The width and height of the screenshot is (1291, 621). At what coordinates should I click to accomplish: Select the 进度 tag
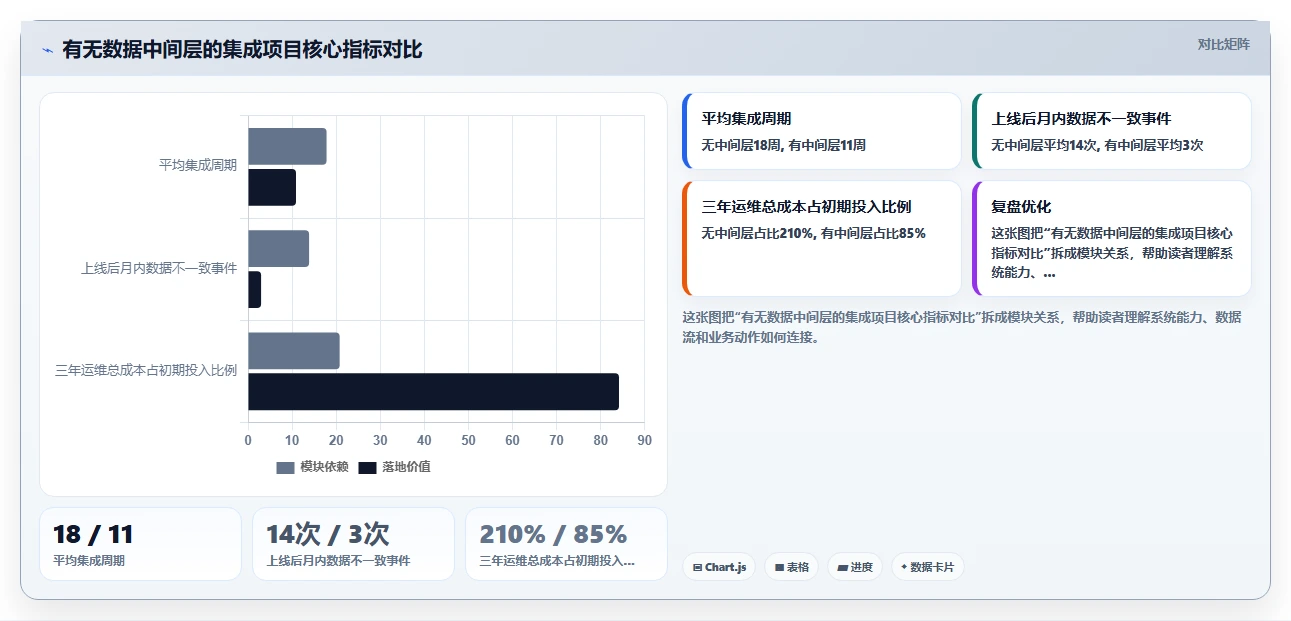855,567
